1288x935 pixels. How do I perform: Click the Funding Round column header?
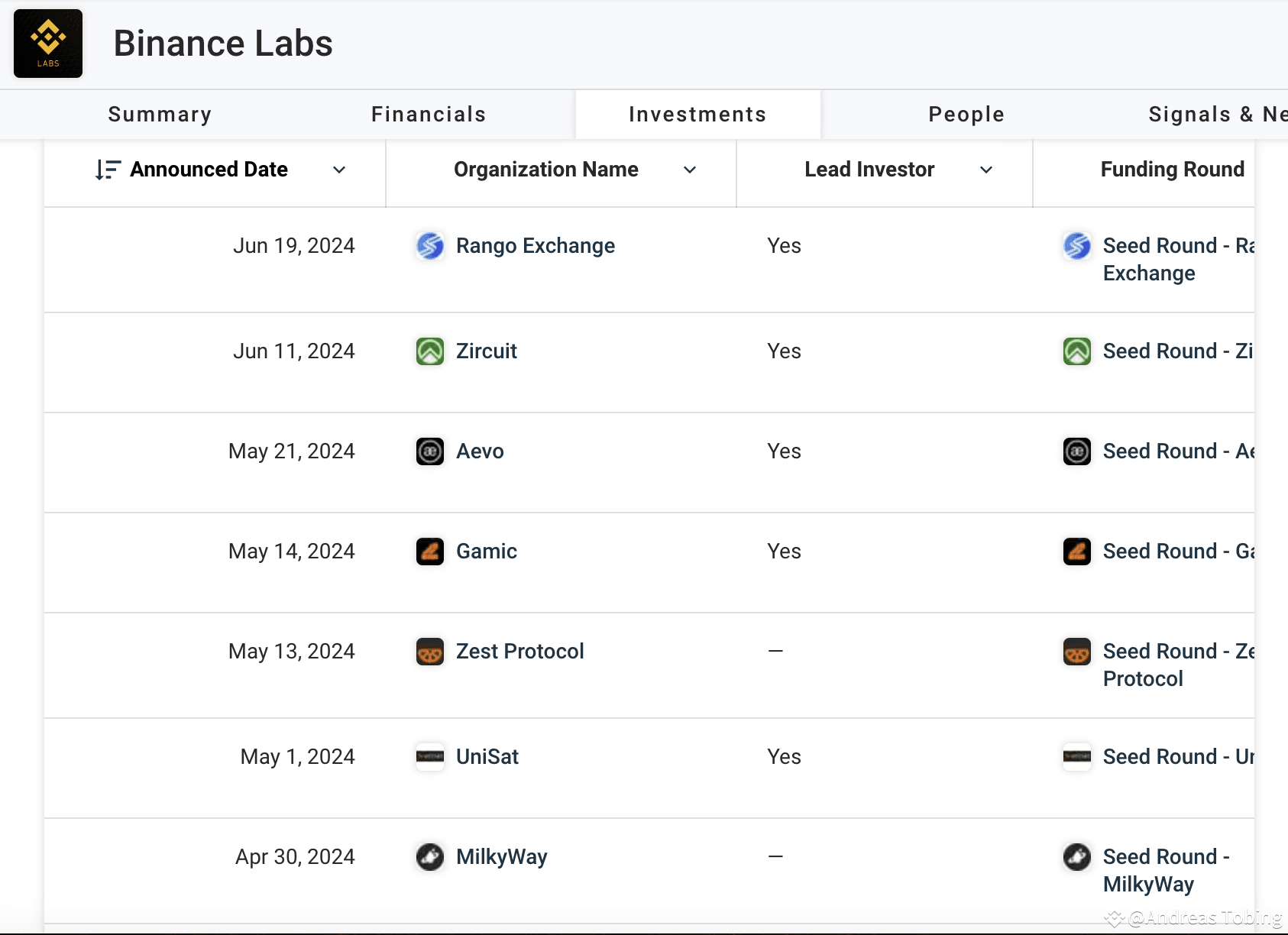tap(1172, 170)
